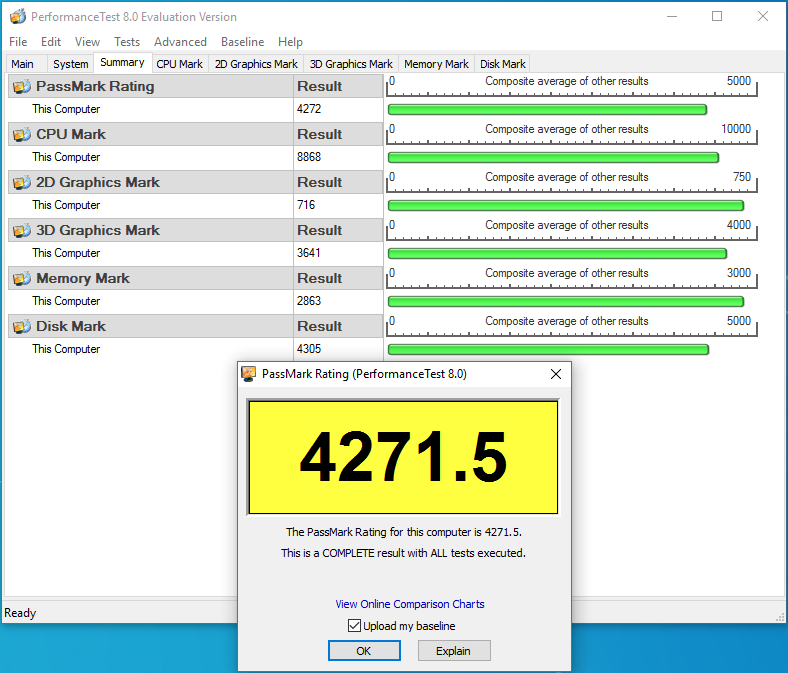Click the Explain button

click(x=454, y=651)
